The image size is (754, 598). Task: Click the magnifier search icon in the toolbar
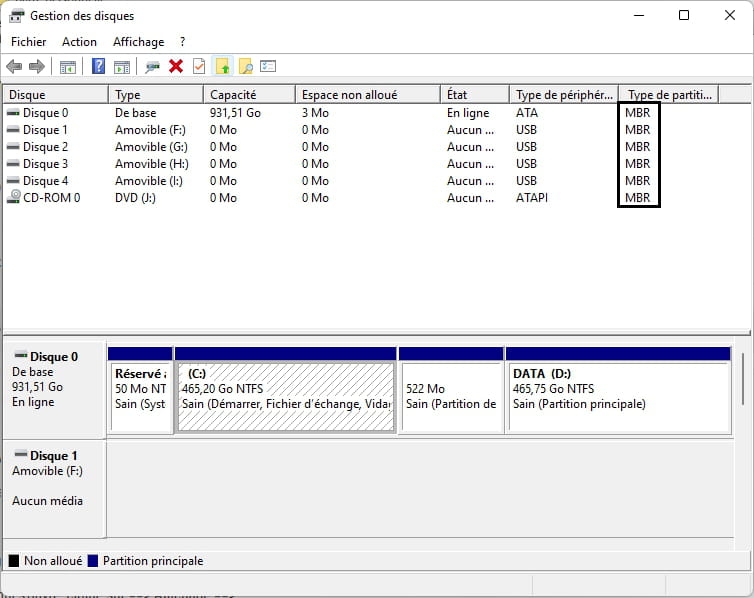point(245,67)
